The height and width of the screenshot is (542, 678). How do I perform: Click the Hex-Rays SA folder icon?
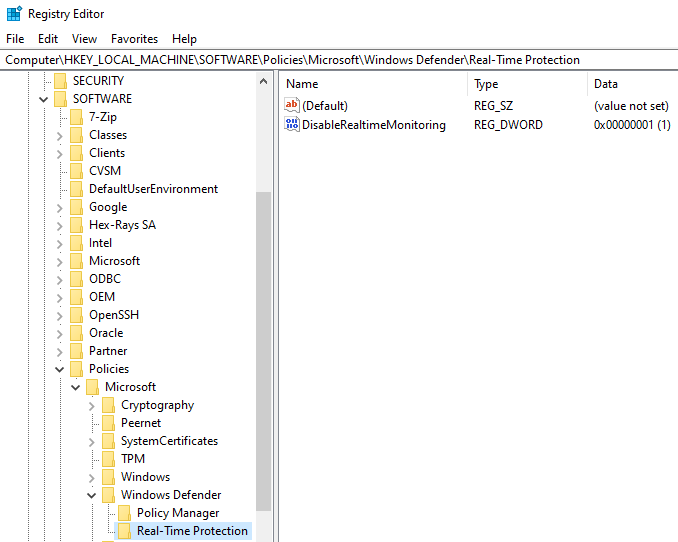coord(76,225)
